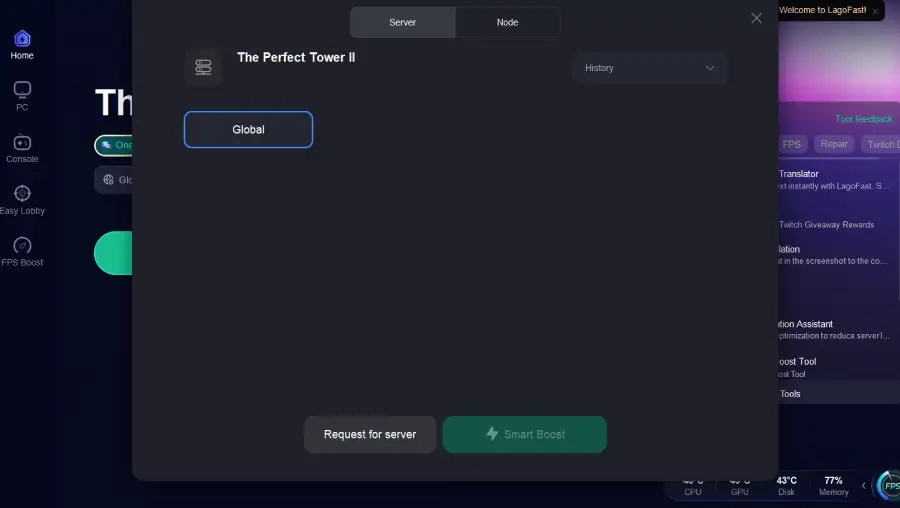The width and height of the screenshot is (900, 508).
Task: Click the History dropdown chevron arrow
Action: point(710,68)
